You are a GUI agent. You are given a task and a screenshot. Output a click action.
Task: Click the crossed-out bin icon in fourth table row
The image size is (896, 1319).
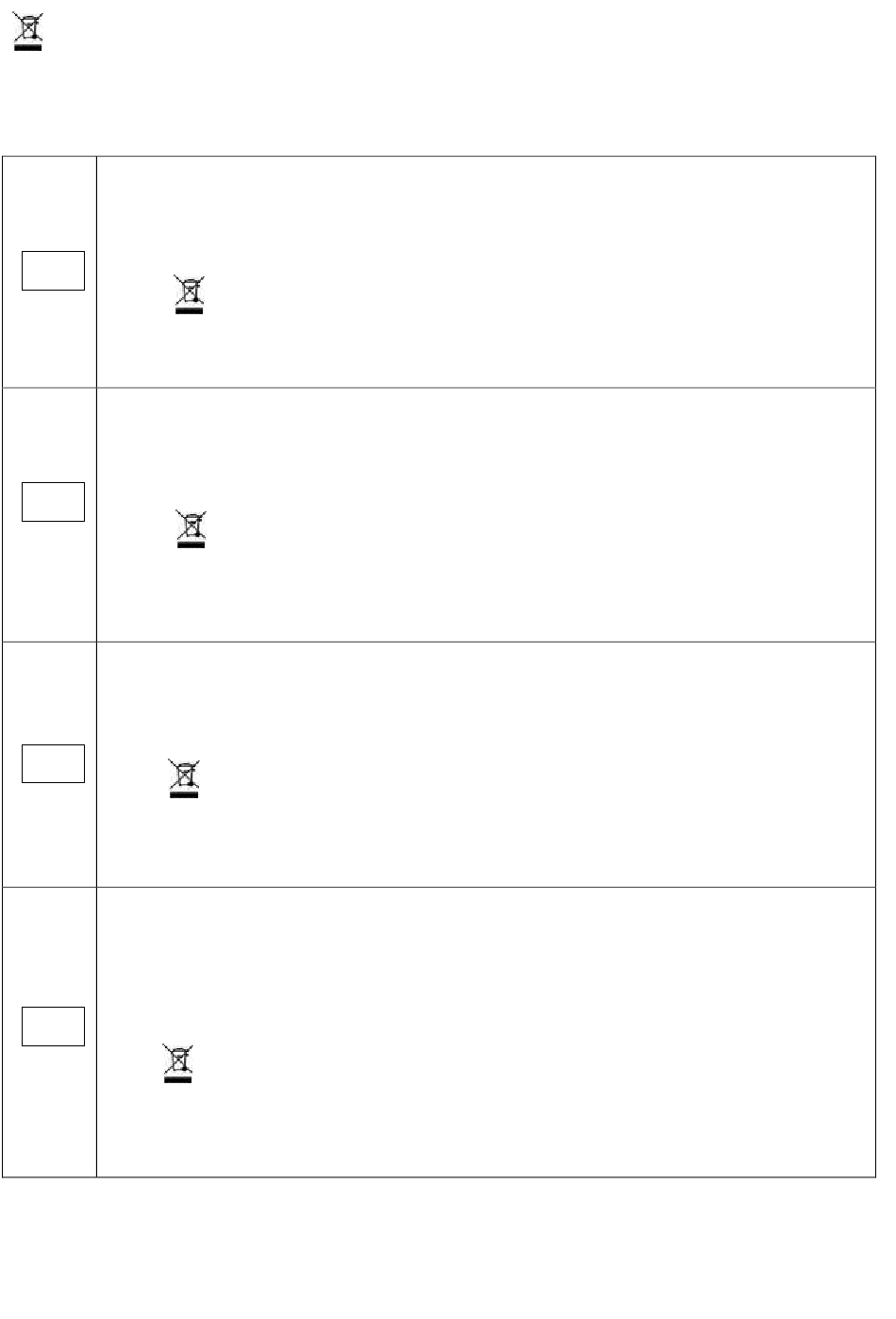click(x=178, y=1063)
